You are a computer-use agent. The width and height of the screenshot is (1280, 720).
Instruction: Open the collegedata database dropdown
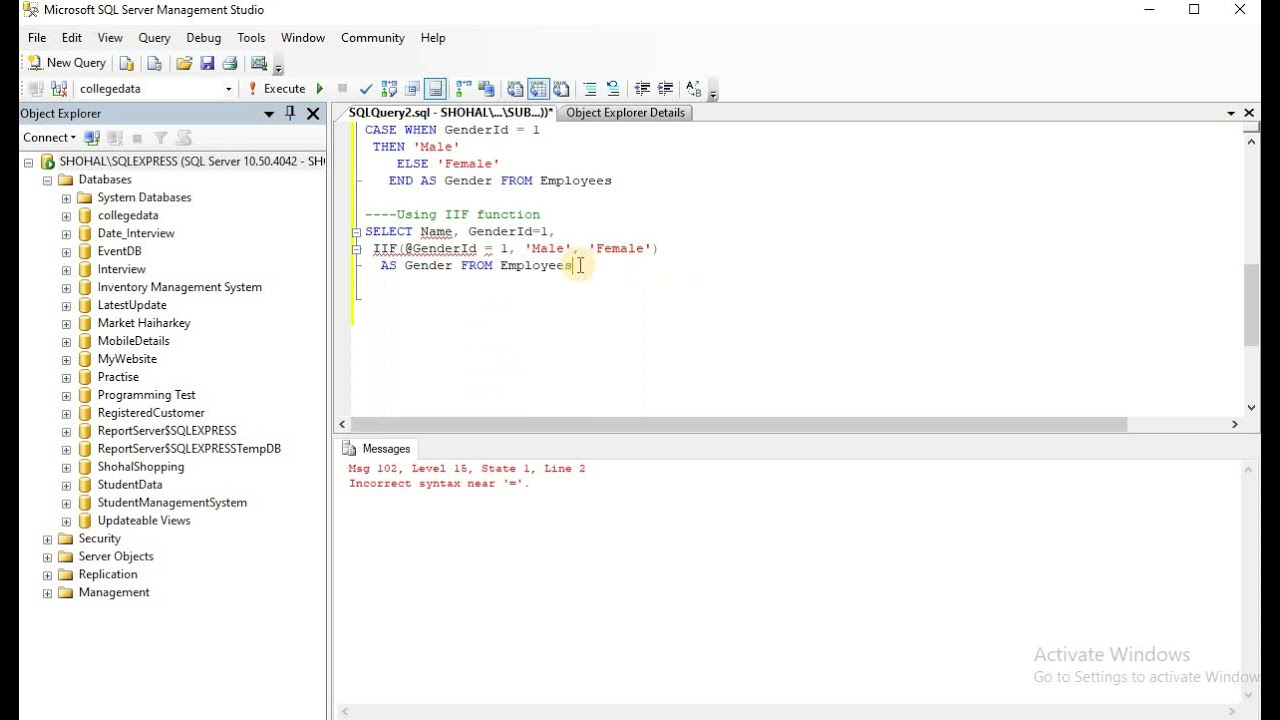pos(228,89)
